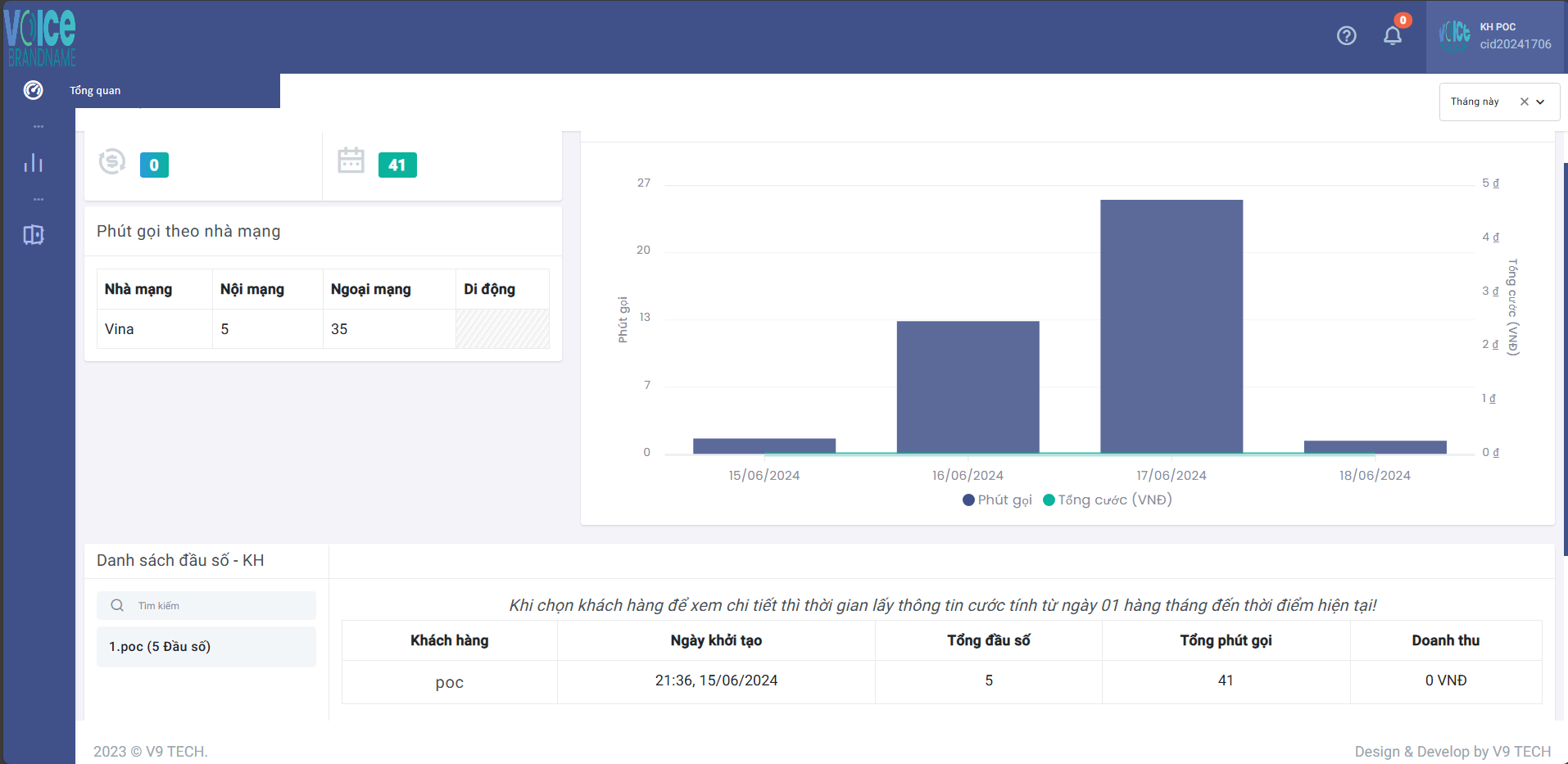Click the search magnifier icon
Image resolution: width=1568 pixels, height=764 pixels.
[x=117, y=605]
